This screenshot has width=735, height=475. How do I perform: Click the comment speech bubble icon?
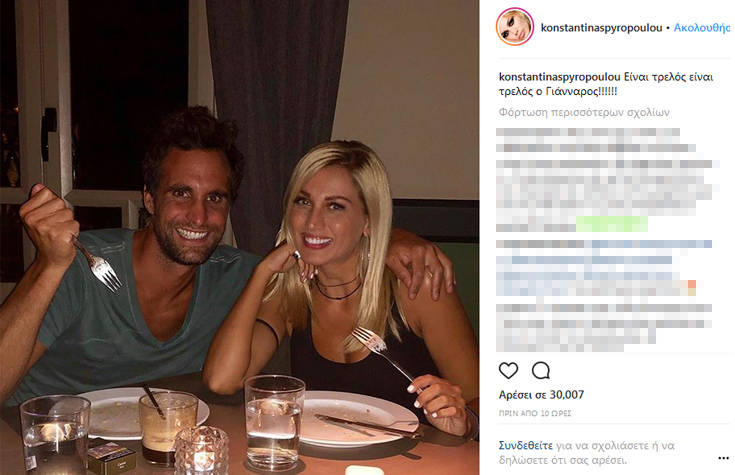pyautogui.click(x=541, y=370)
